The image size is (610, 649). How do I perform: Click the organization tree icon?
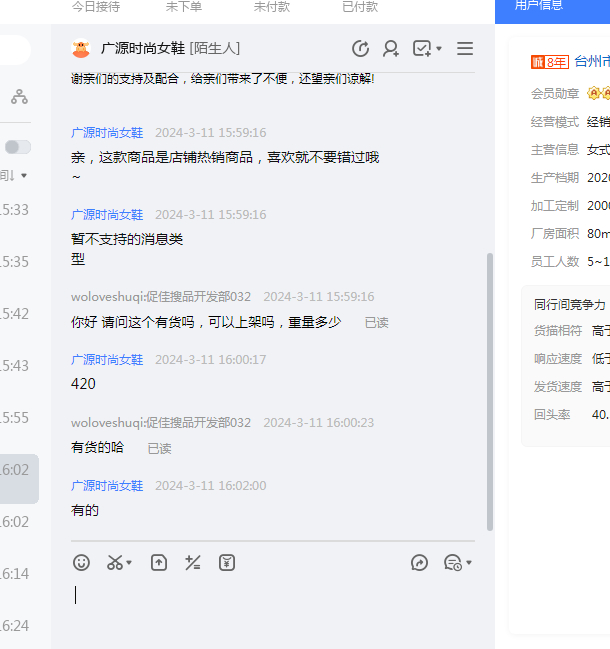point(19,97)
